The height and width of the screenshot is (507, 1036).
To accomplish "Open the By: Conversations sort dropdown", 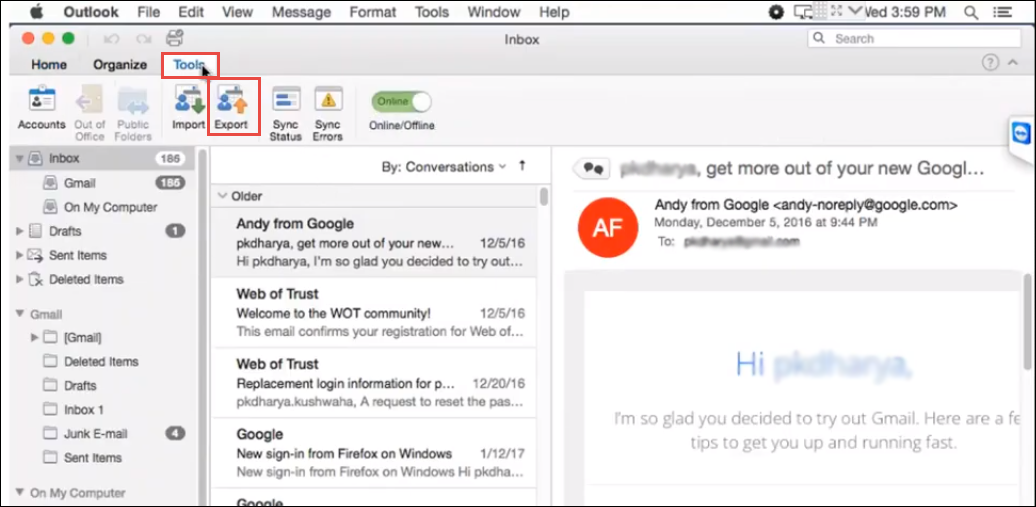I will tap(443, 167).
